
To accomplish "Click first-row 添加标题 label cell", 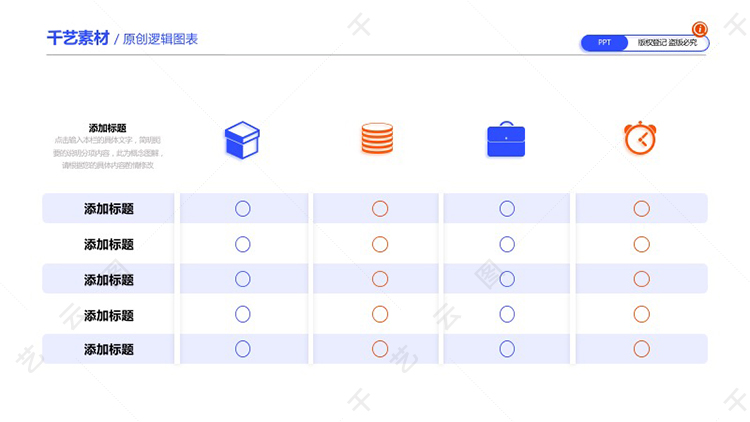I will point(108,209).
